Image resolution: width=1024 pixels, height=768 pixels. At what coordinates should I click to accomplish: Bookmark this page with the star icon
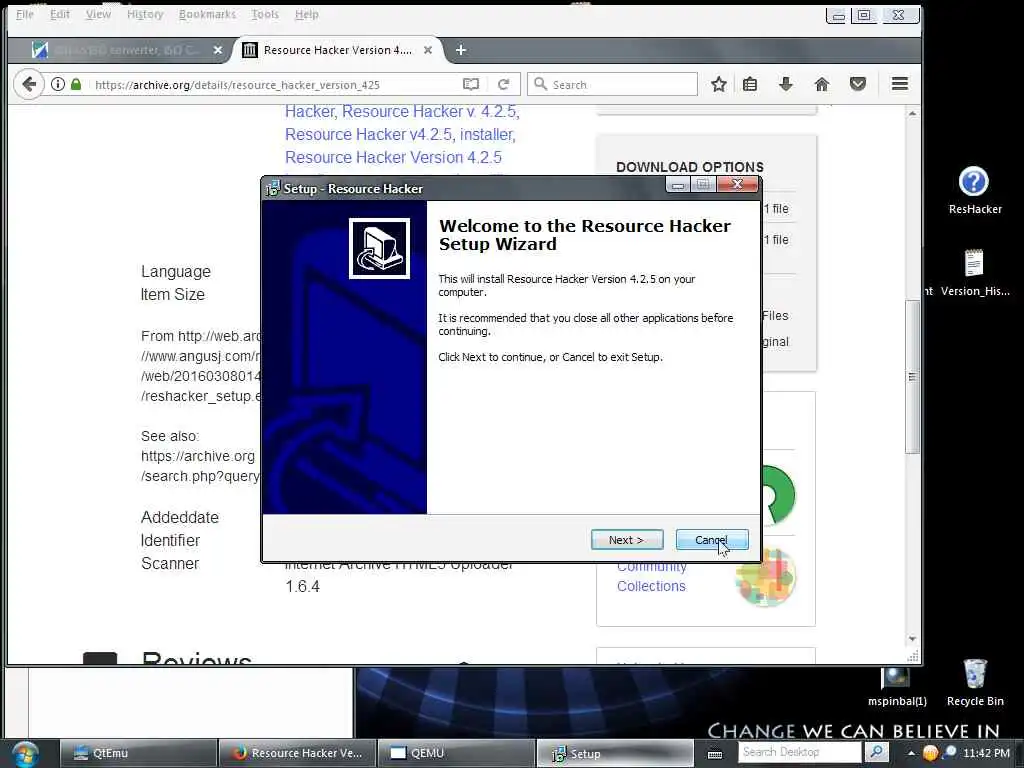click(719, 84)
